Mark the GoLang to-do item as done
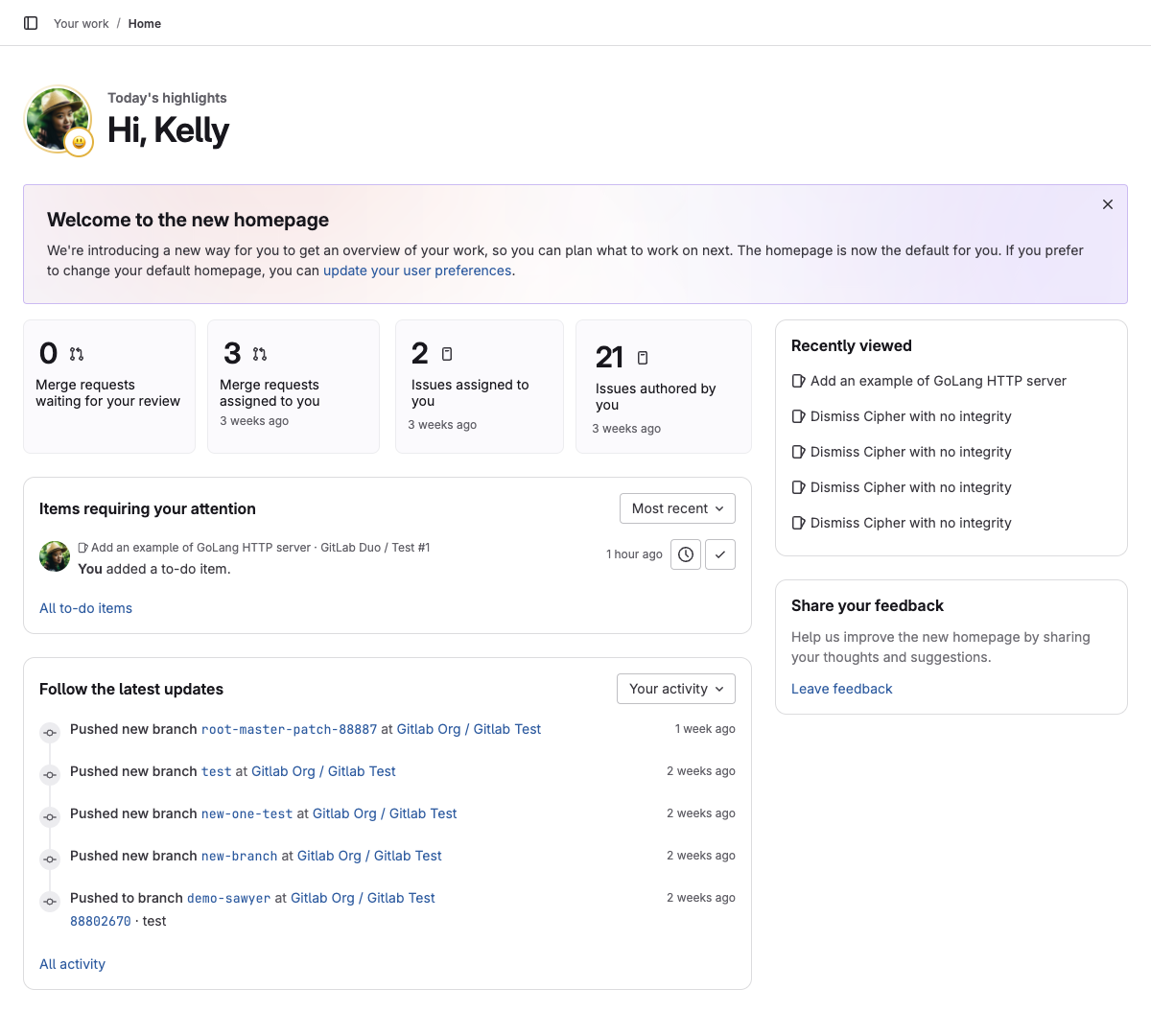Viewport: 1151px width, 1036px height. pos(719,553)
